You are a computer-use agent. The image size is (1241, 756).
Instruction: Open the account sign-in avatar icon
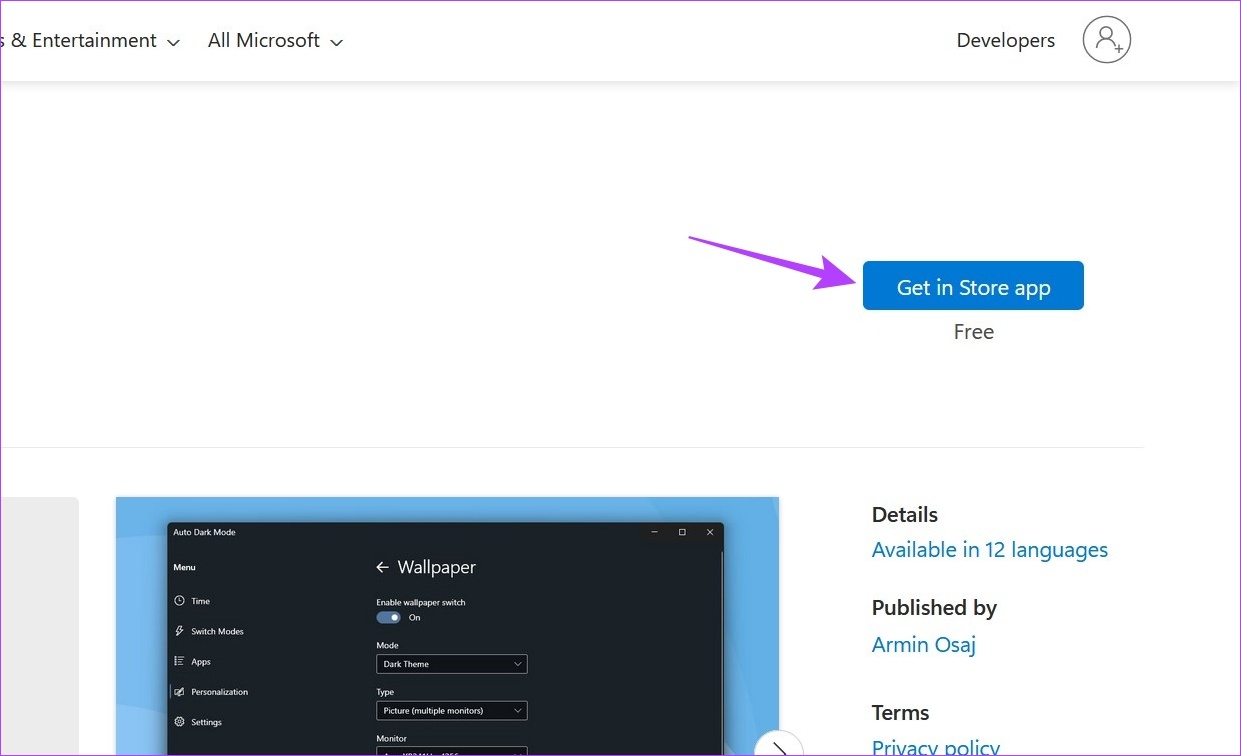point(1106,40)
